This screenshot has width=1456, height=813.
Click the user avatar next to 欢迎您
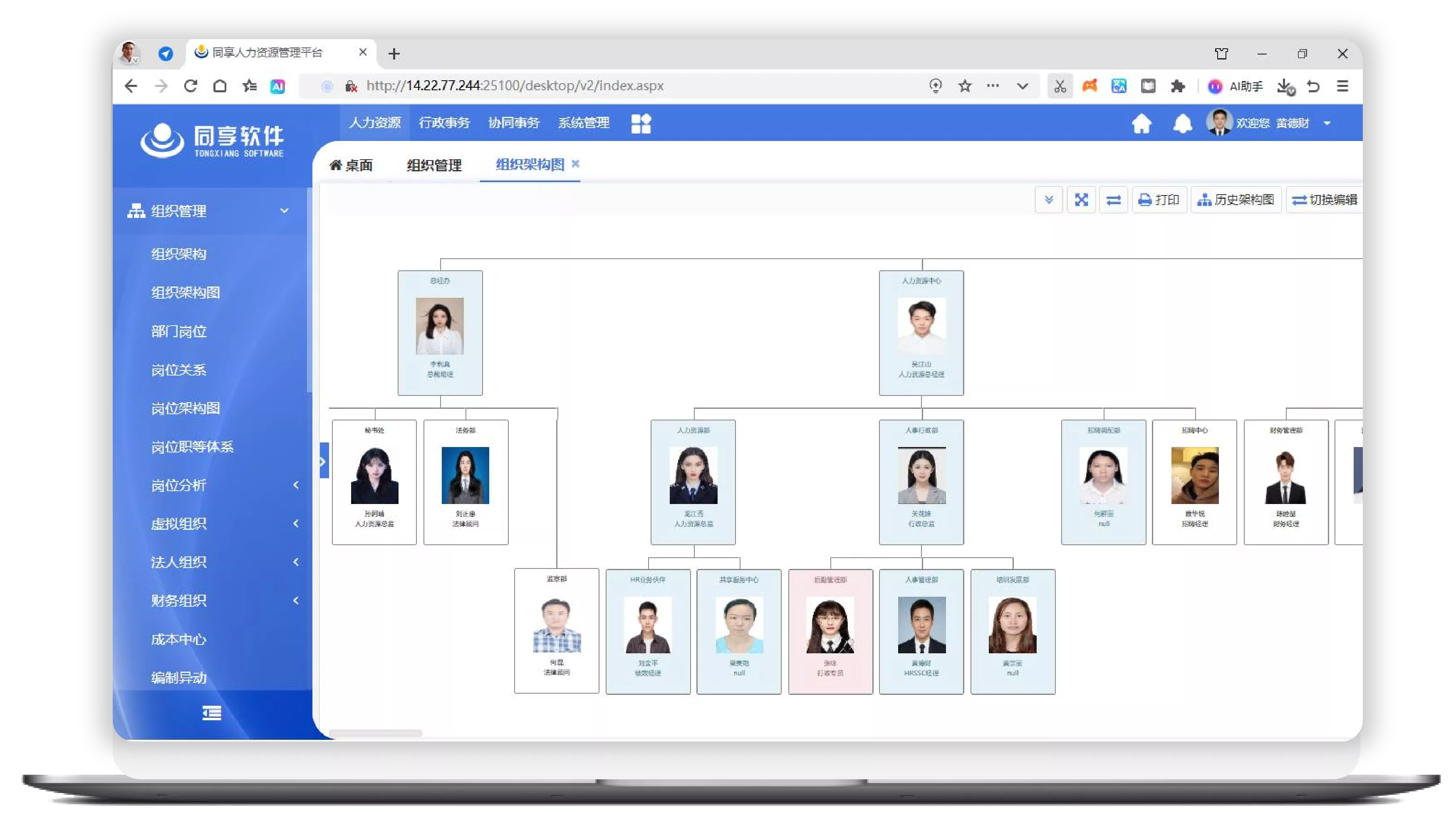1218,123
